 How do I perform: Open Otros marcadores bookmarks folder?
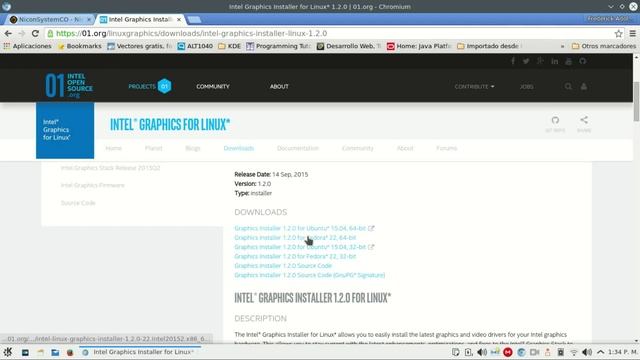pos(604,46)
